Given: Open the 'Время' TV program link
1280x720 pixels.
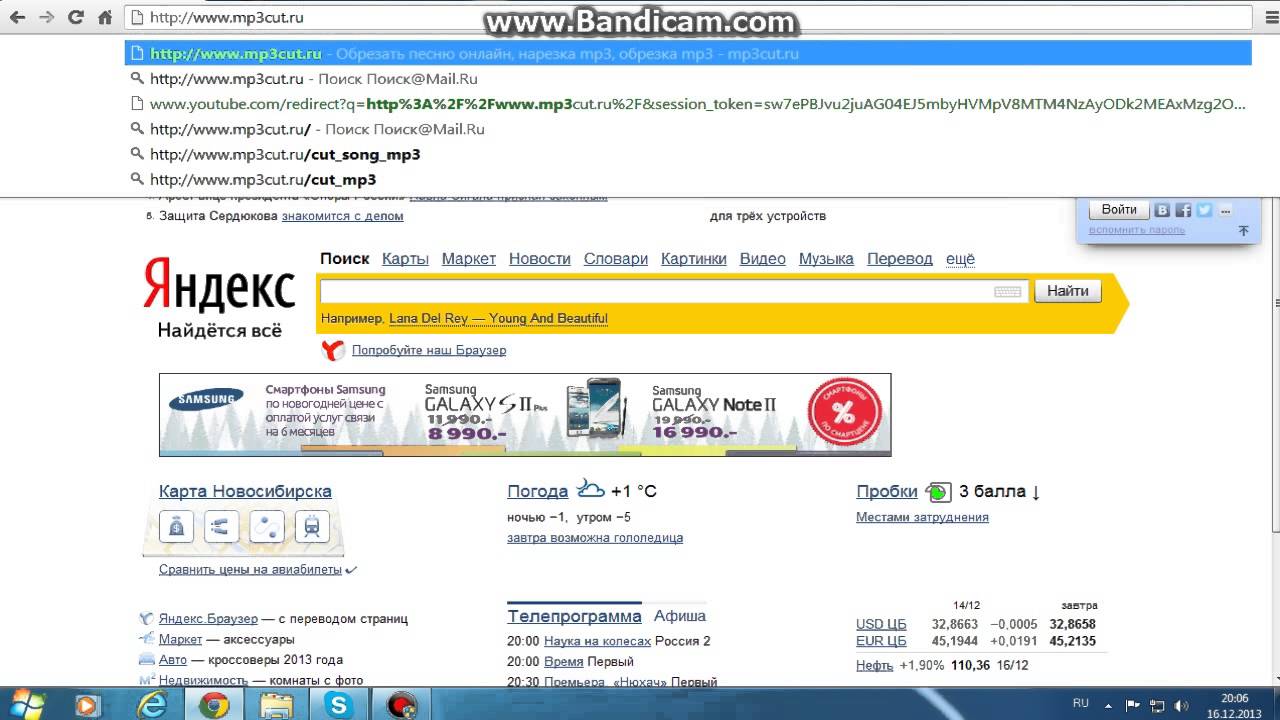Looking at the screenshot, I should tap(562, 662).
